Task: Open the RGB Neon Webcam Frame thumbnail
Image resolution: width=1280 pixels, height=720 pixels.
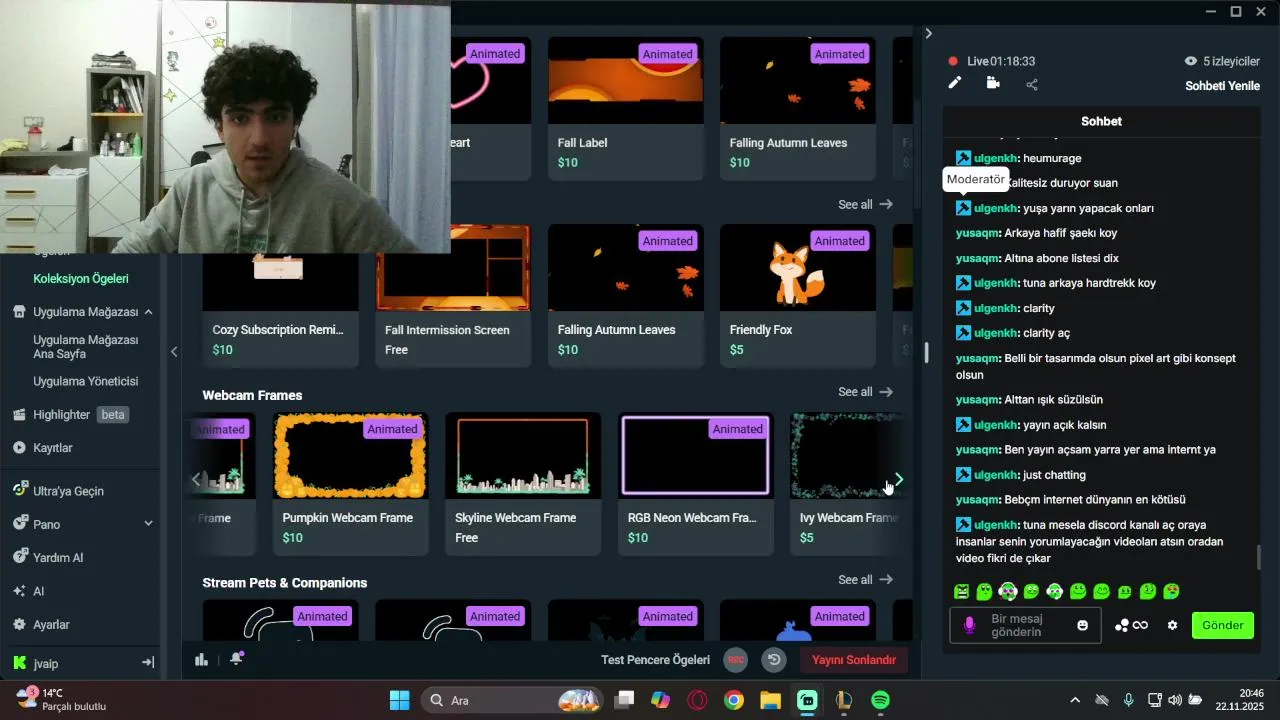Action: click(x=696, y=456)
